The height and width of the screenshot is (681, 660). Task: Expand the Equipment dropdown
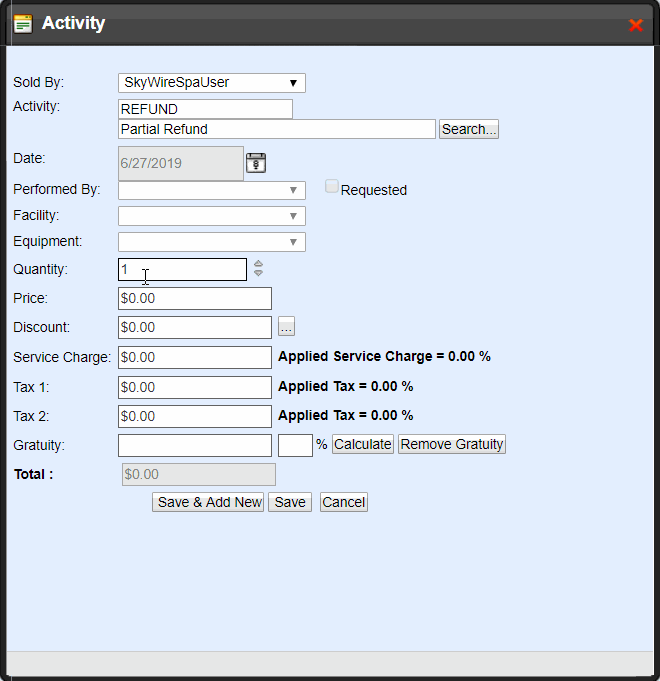coord(211,242)
